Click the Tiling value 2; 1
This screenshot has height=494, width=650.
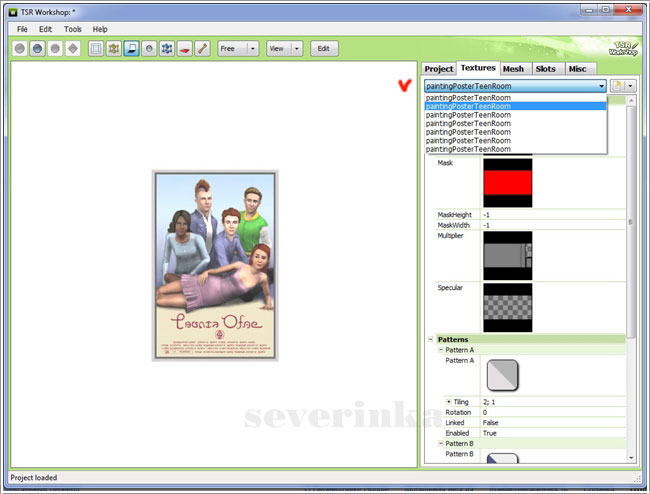[x=553, y=402]
